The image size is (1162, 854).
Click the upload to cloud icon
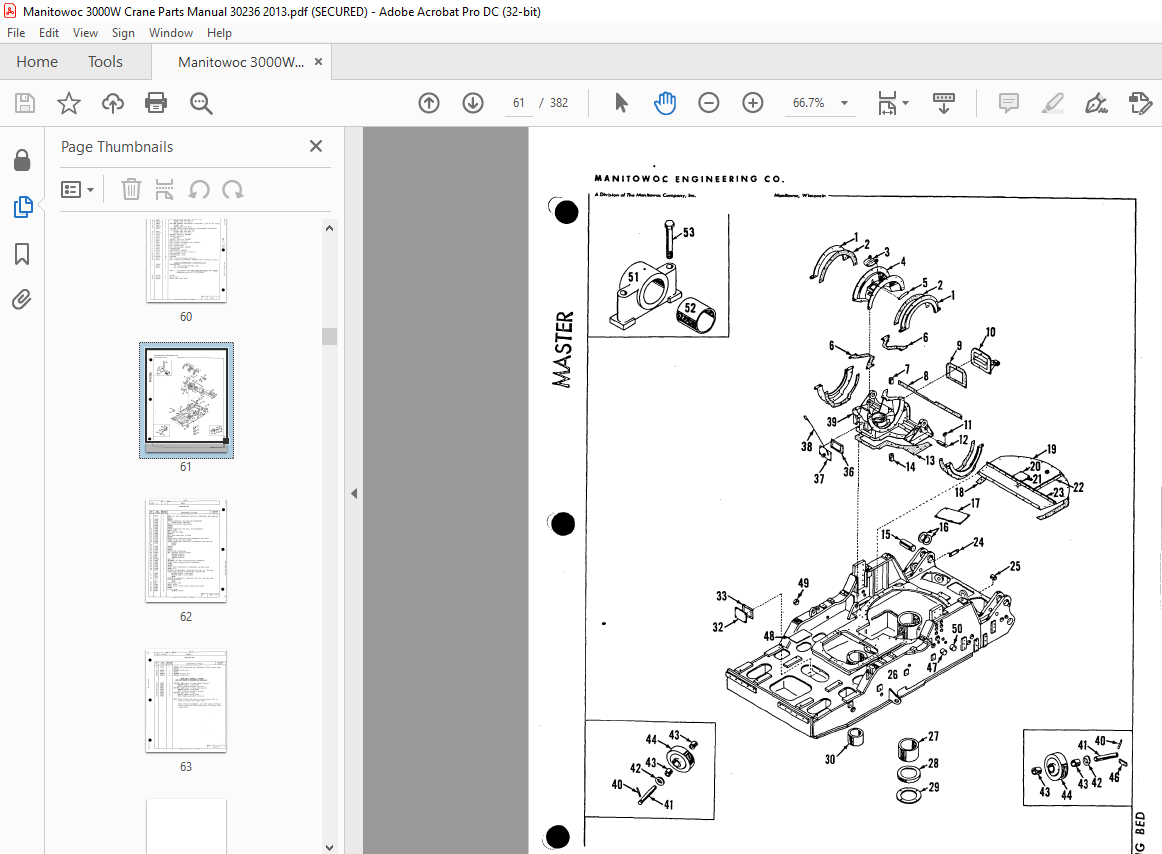113,103
